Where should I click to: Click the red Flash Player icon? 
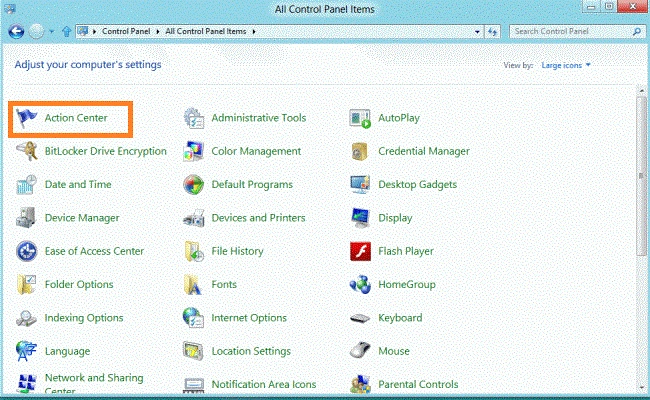coord(360,252)
